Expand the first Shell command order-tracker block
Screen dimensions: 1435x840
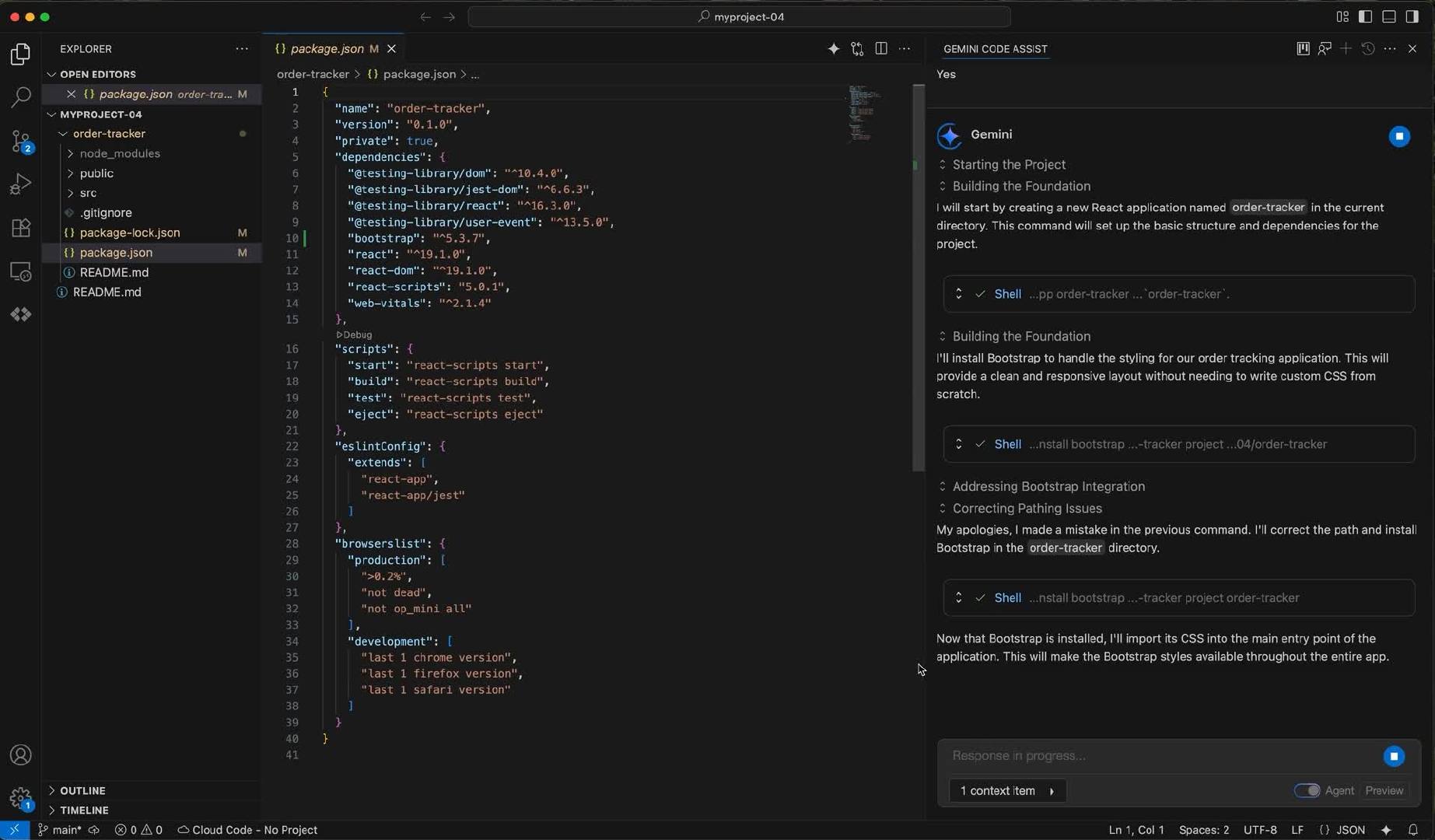[x=1179, y=294]
